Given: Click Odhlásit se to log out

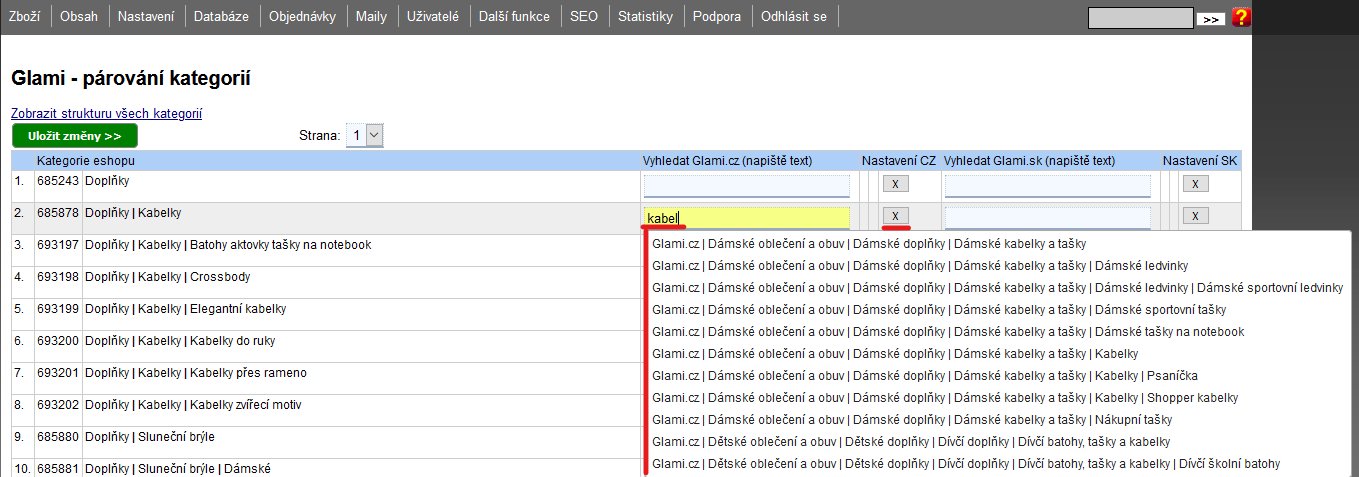Looking at the screenshot, I should [794, 17].
